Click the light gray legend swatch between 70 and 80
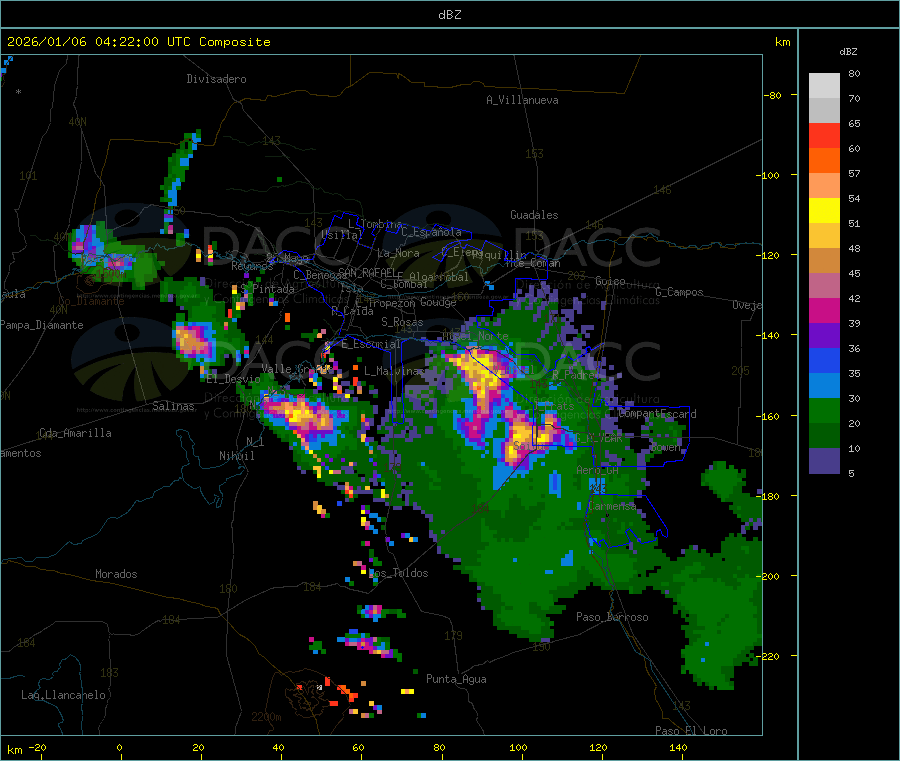 pos(824,86)
